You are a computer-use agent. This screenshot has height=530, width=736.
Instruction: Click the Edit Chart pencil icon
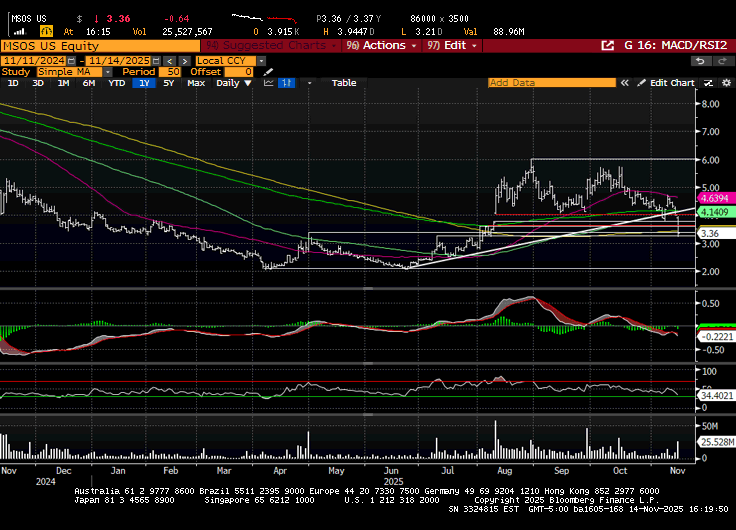coord(641,83)
